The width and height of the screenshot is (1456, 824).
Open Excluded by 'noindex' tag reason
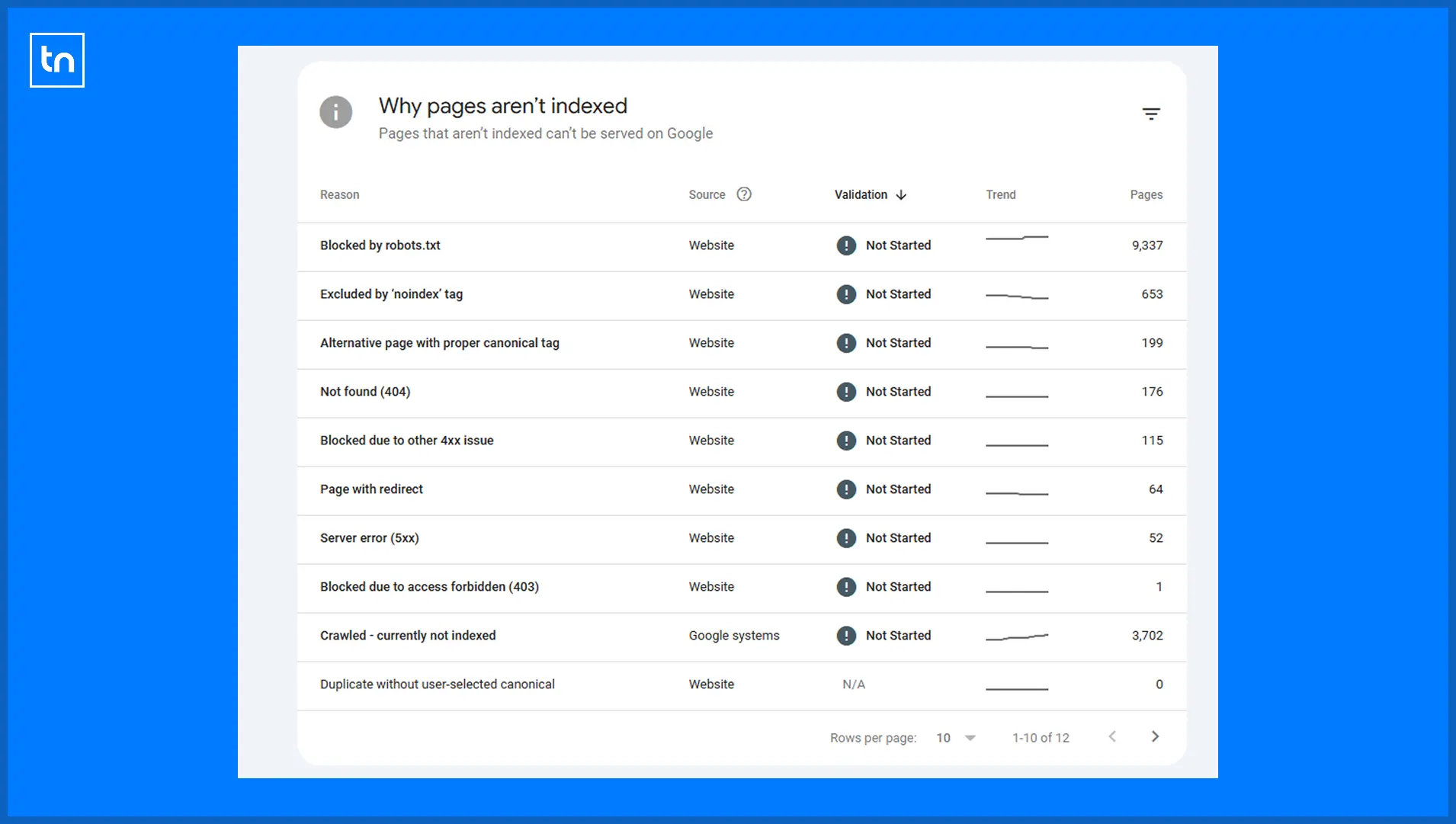coord(391,294)
